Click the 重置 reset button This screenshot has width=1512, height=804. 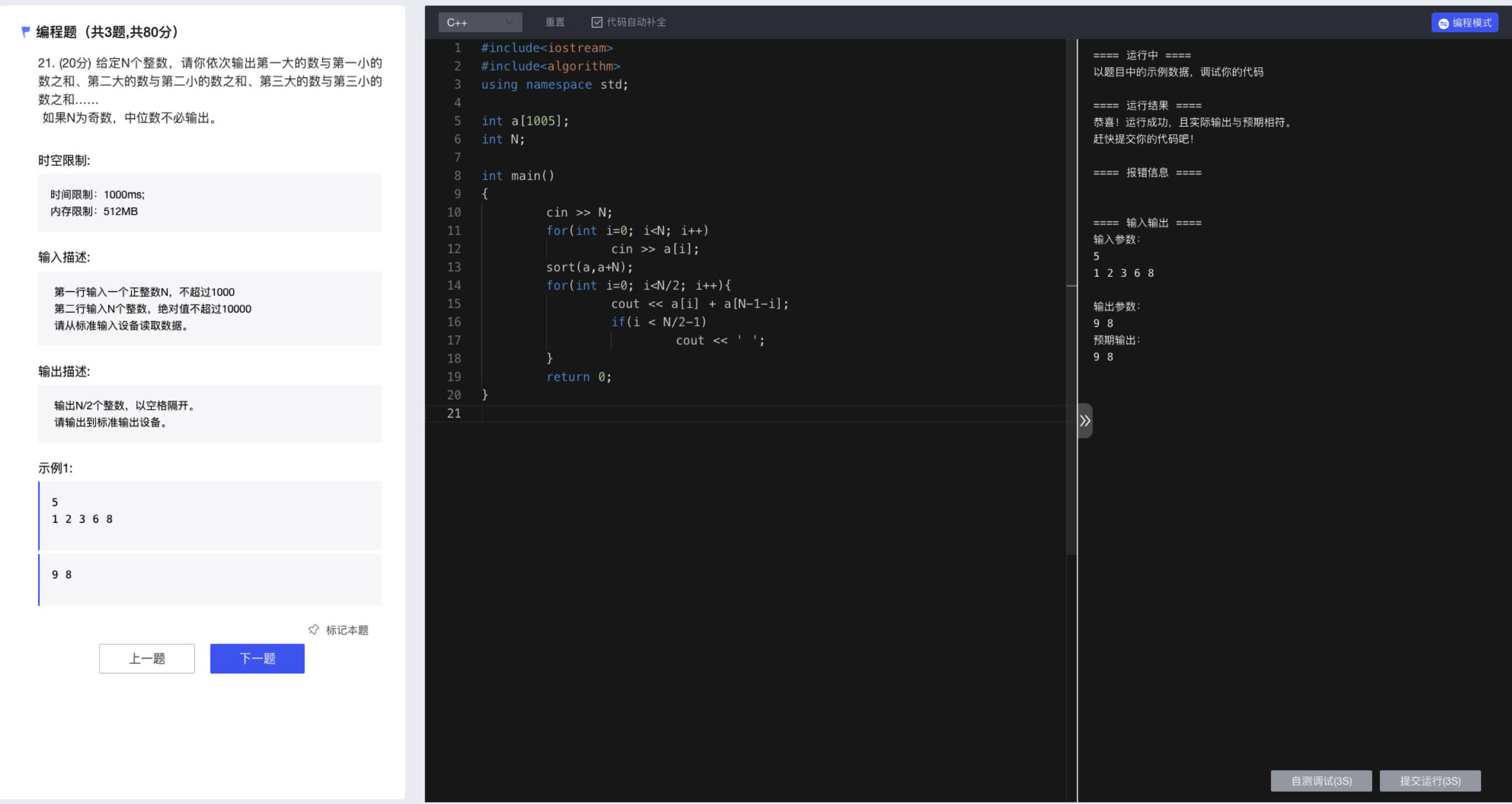point(555,22)
